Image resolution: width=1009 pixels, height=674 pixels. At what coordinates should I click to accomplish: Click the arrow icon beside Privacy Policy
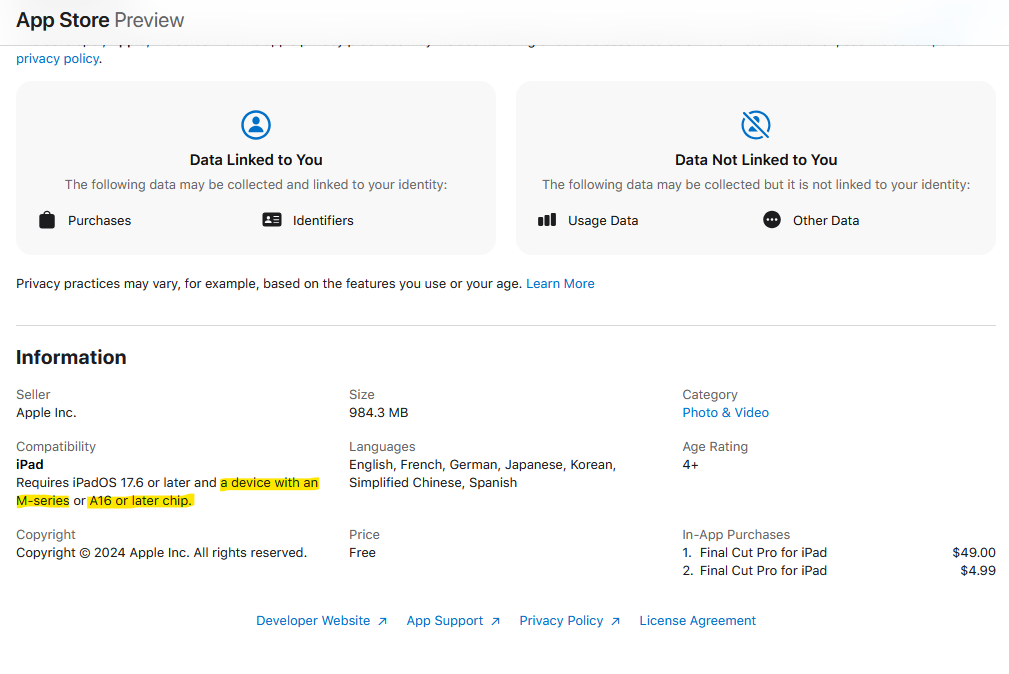(615, 621)
